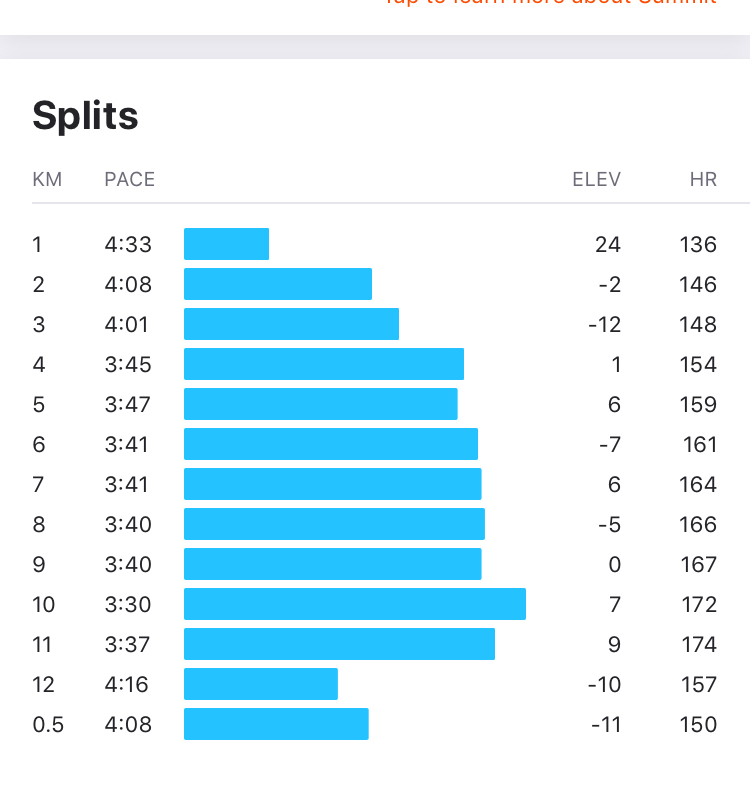Screen dimensions: 750x788
Task: Select the kilometer 1 pace bar
Action: pos(226,244)
